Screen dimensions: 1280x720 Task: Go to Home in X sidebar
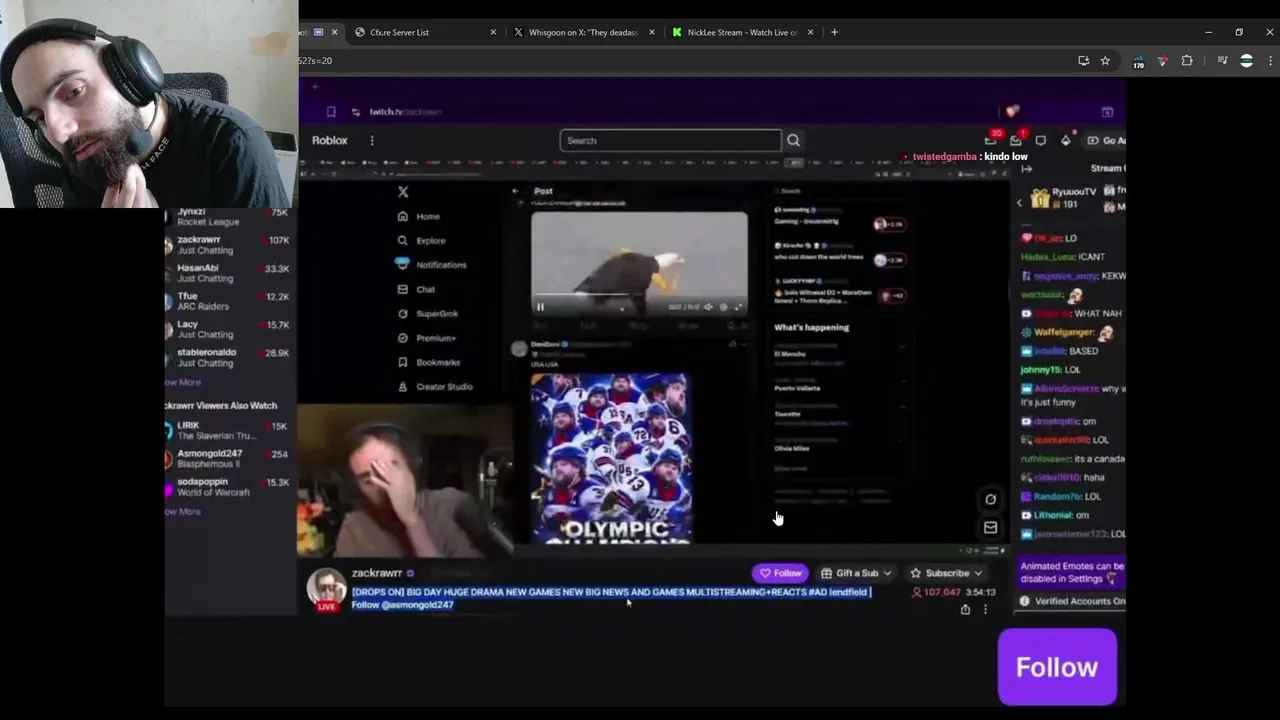[419, 216]
